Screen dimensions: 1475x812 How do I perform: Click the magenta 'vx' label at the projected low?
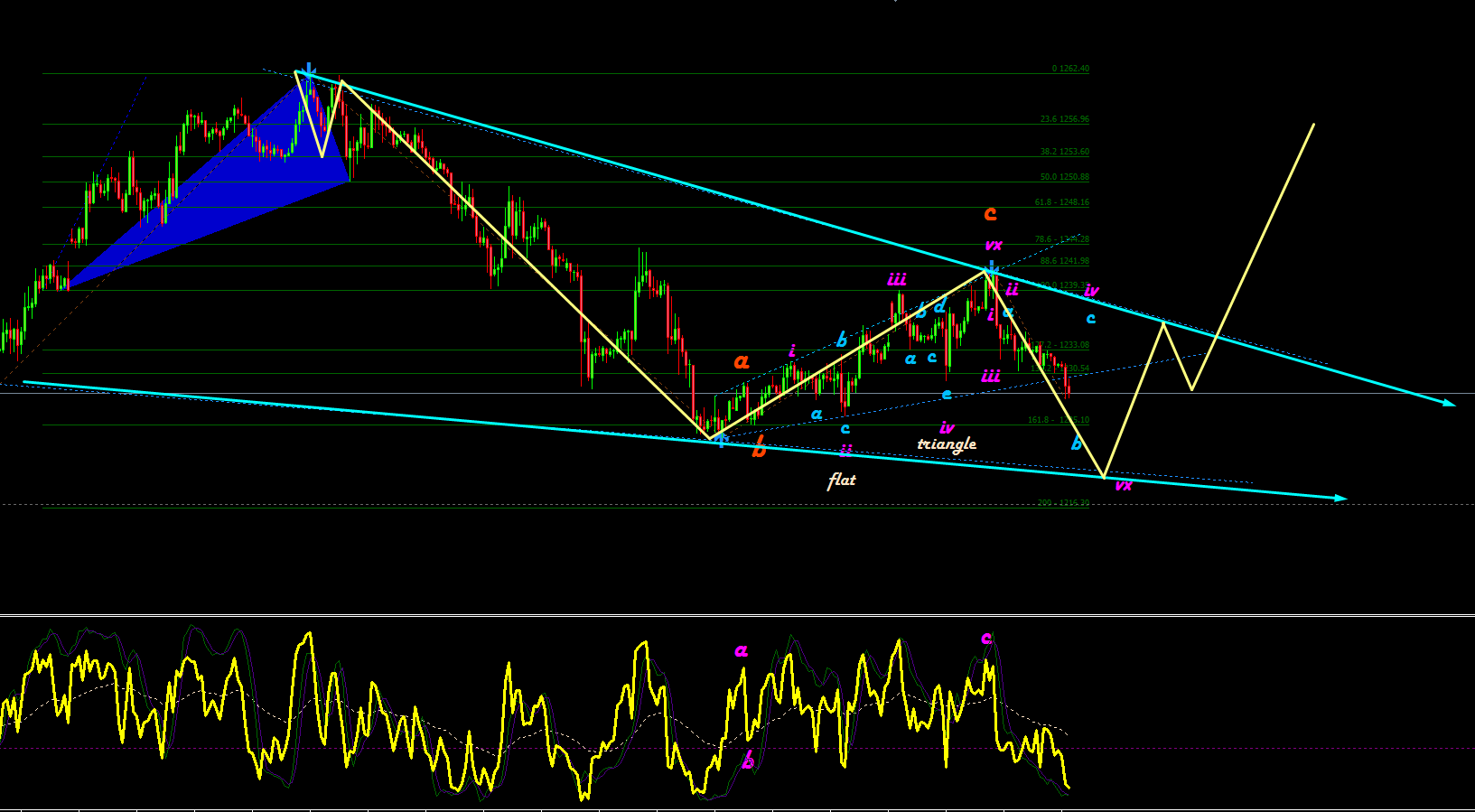coord(1124,485)
